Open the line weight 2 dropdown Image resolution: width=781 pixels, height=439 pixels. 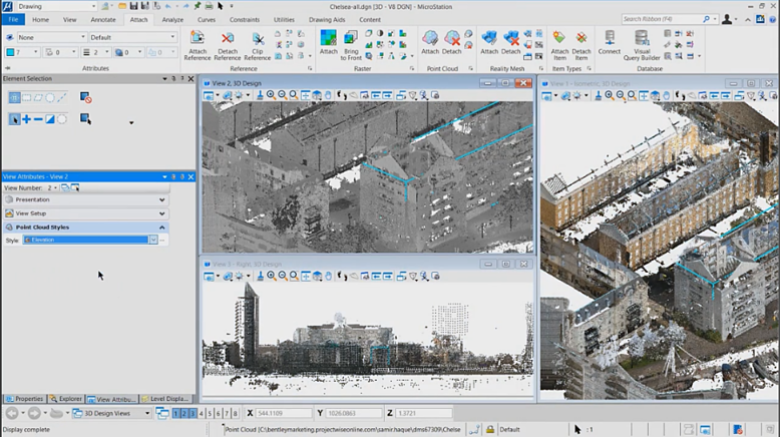coord(96,52)
